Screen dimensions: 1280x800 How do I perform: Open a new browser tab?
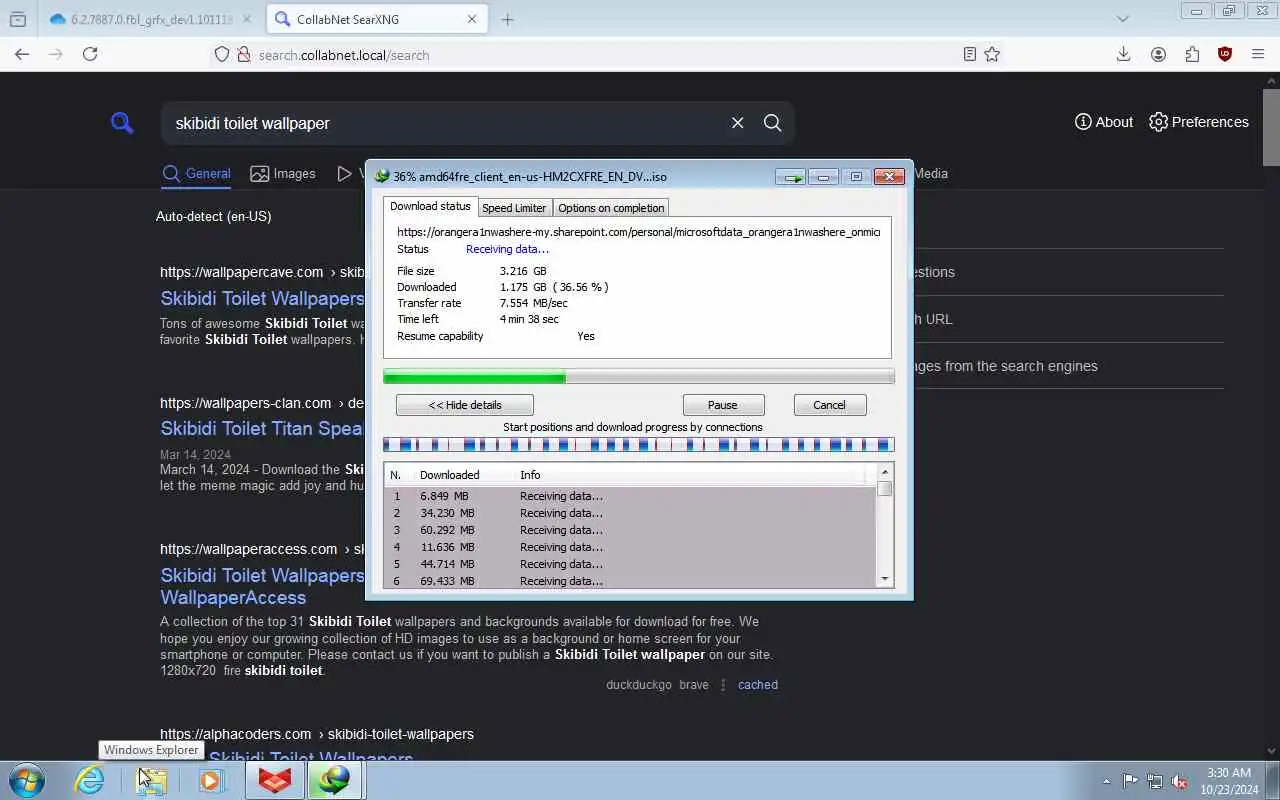tap(507, 19)
